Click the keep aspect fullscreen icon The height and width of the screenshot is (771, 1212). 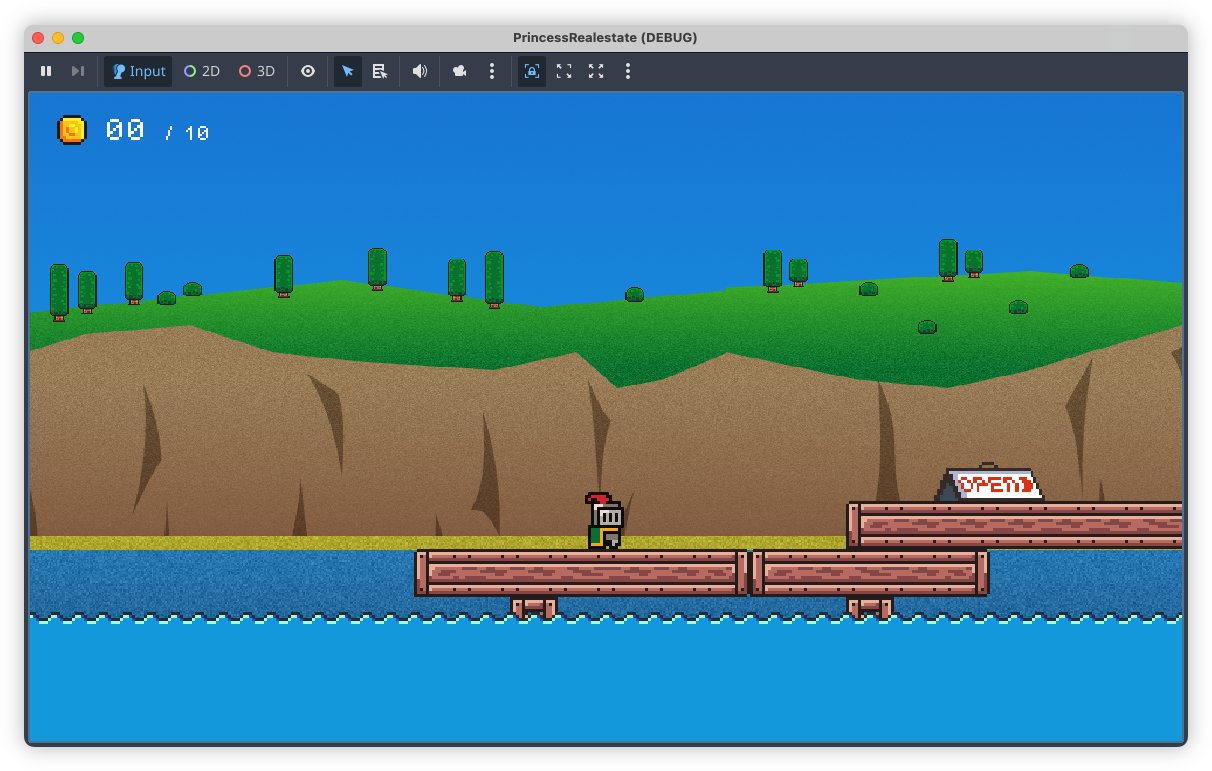point(564,71)
